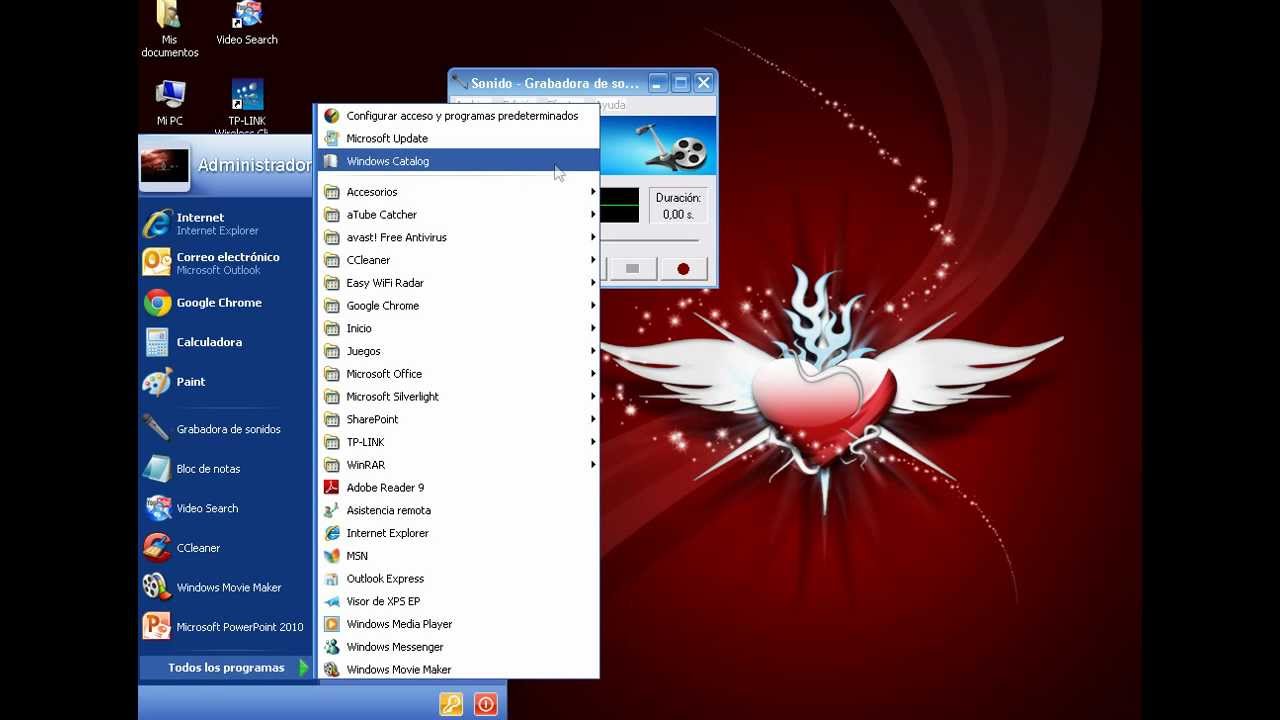Expand the Microsoft Silverlight folder
1280x720 pixels.
458,396
